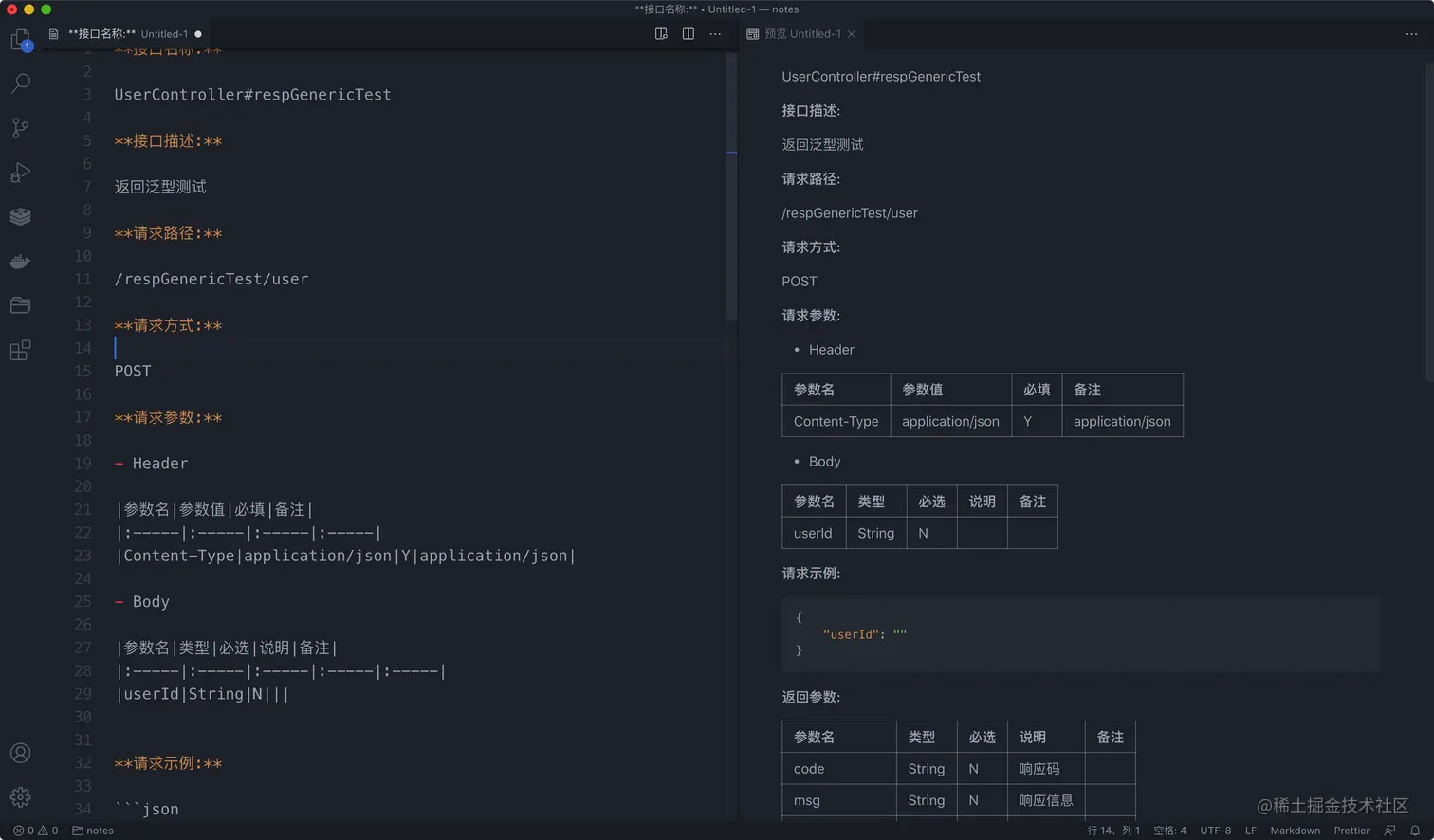Select language mode Markdown in status bar
1434x840 pixels.
1295,831
